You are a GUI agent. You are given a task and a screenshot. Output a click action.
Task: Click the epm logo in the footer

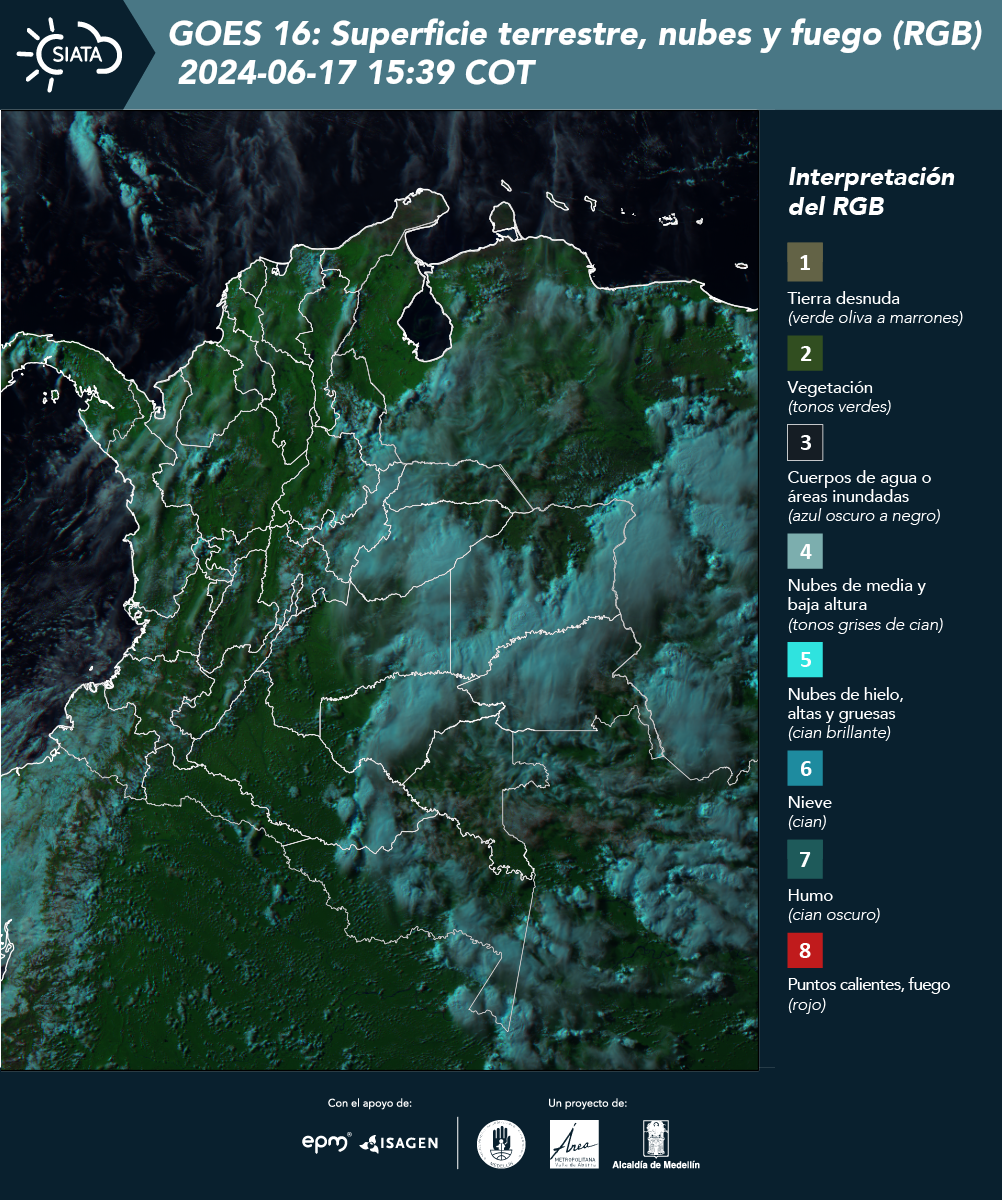coord(326,1142)
